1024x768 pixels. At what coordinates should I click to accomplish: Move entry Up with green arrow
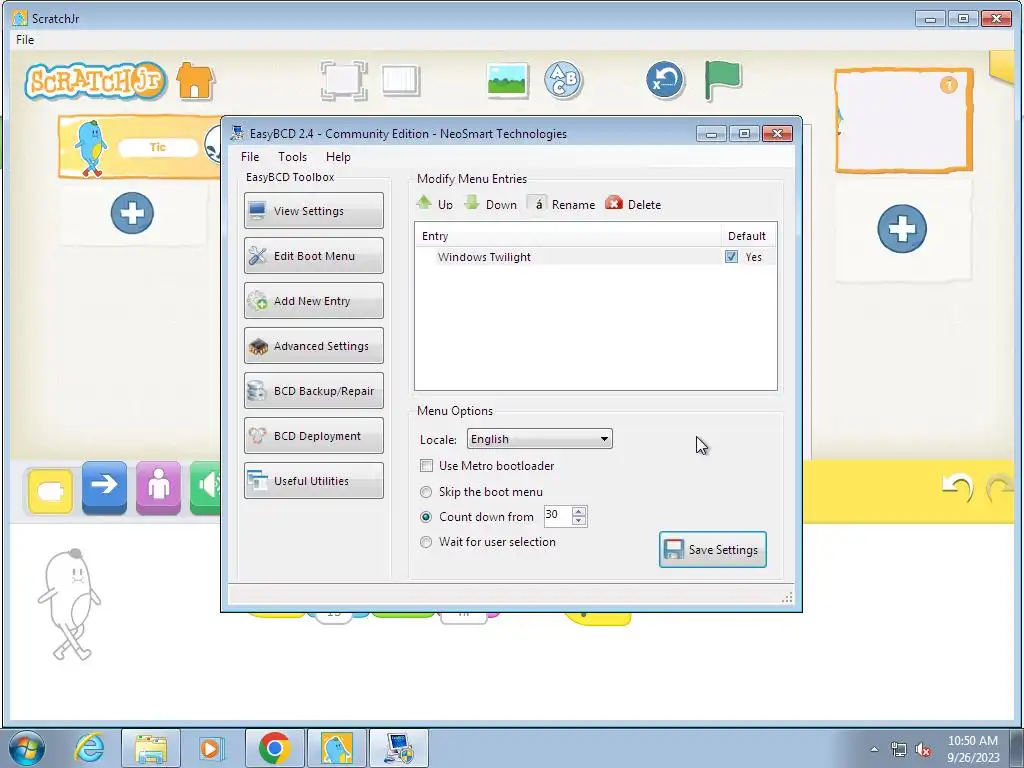434,204
